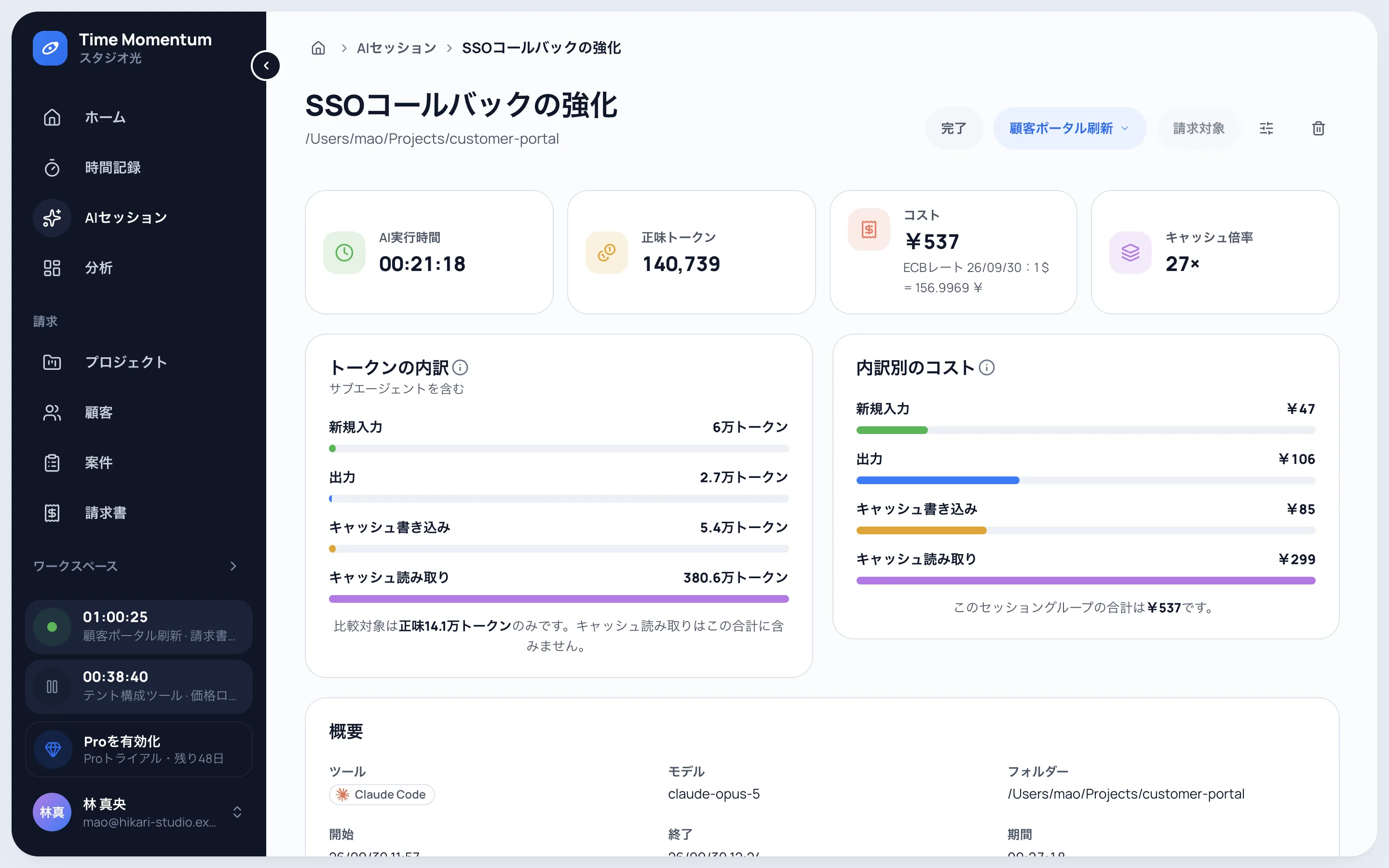Open the プロジェクト folder icon
The height and width of the screenshot is (868, 1389).
coord(52,362)
